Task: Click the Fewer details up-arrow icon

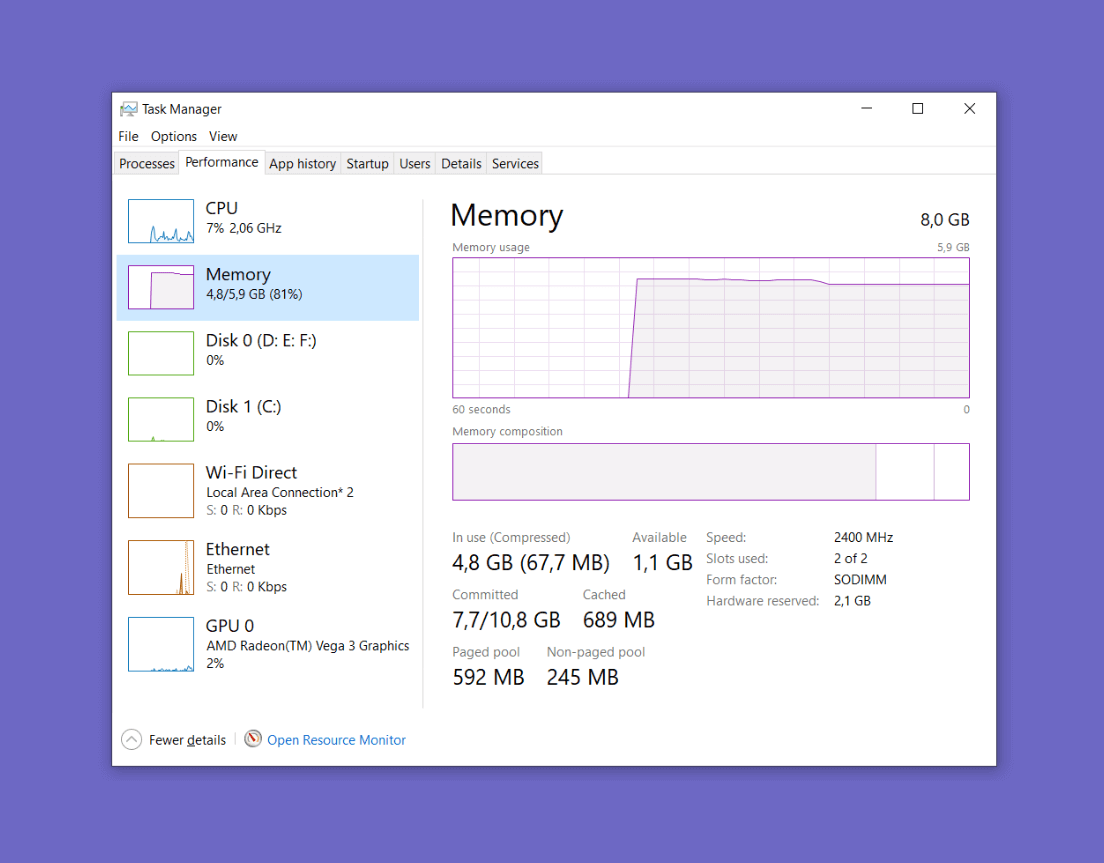Action: click(x=132, y=739)
